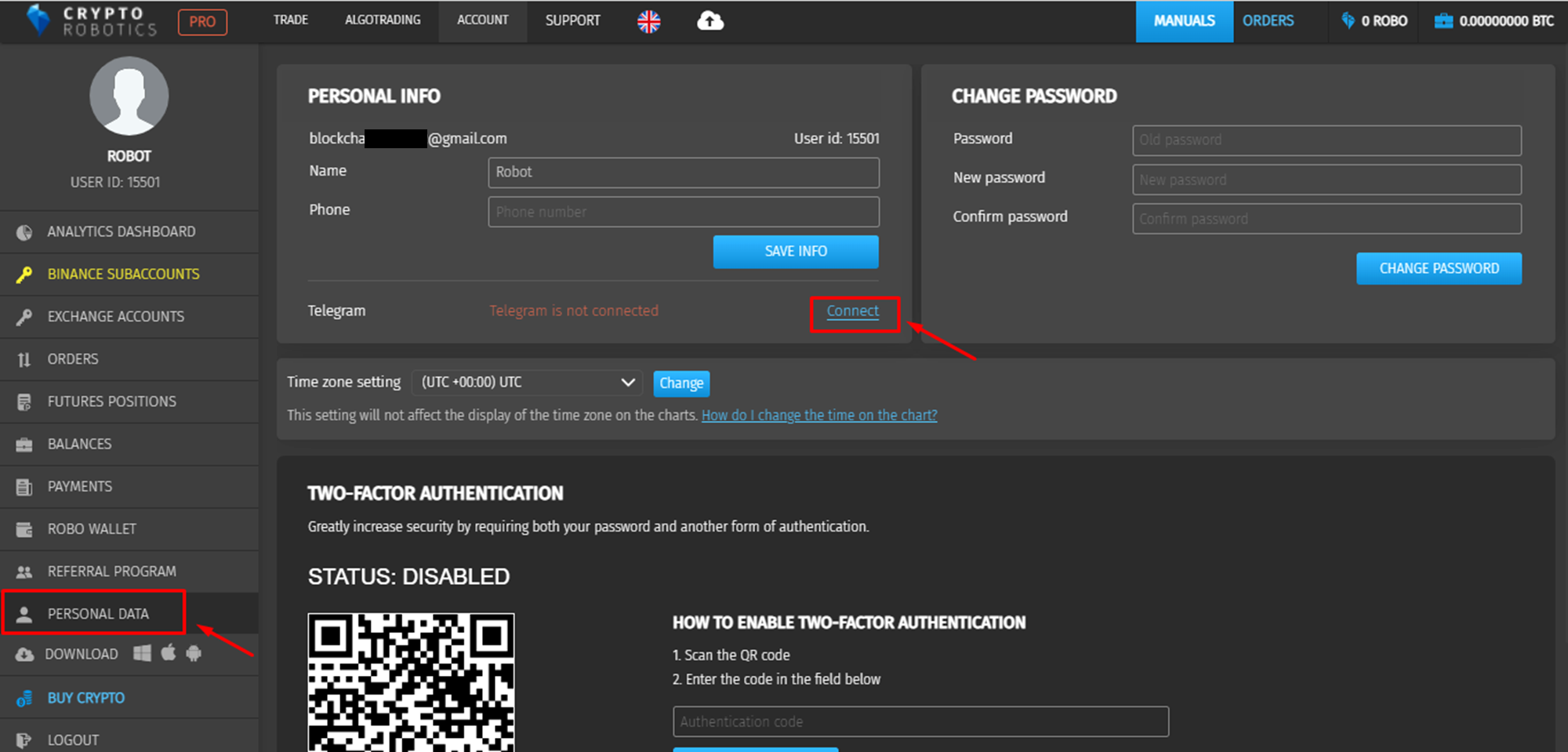
Task: Click the Logout door icon
Action: tap(24, 740)
